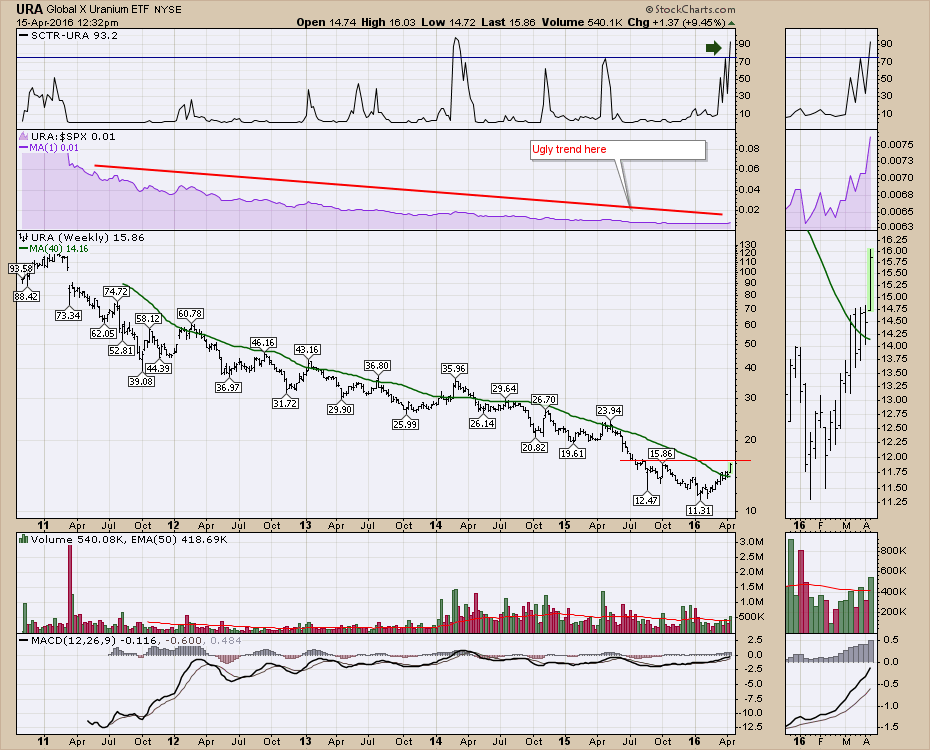
Task: Click the 19.61 price label
Action: (x=572, y=453)
